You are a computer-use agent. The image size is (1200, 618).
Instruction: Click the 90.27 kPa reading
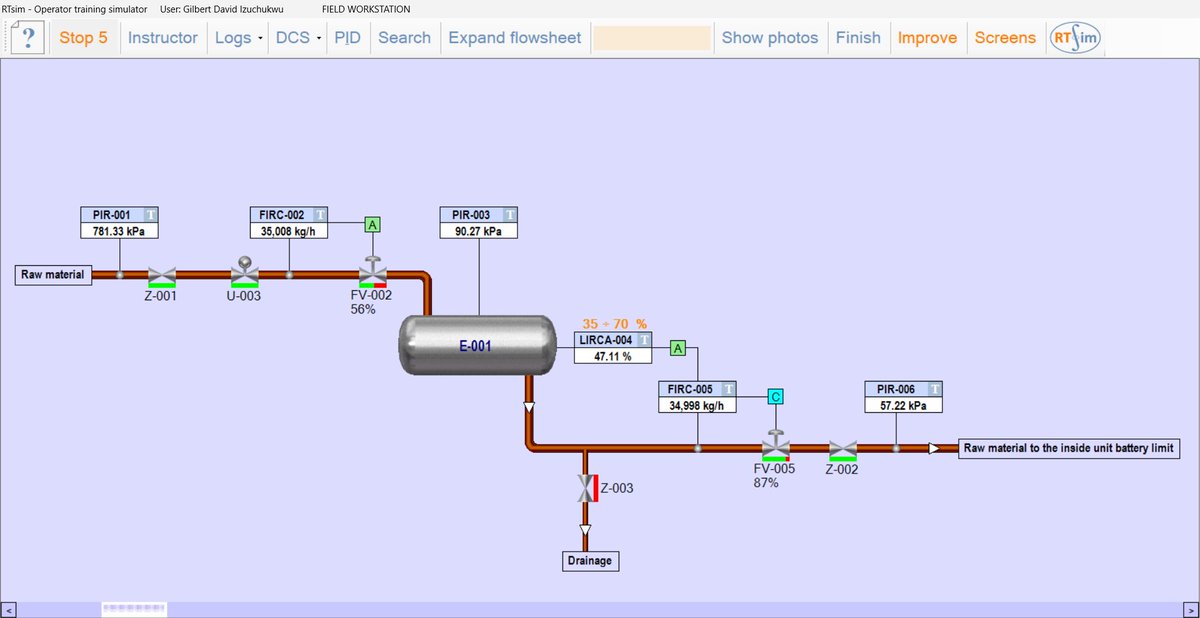tap(479, 230)
